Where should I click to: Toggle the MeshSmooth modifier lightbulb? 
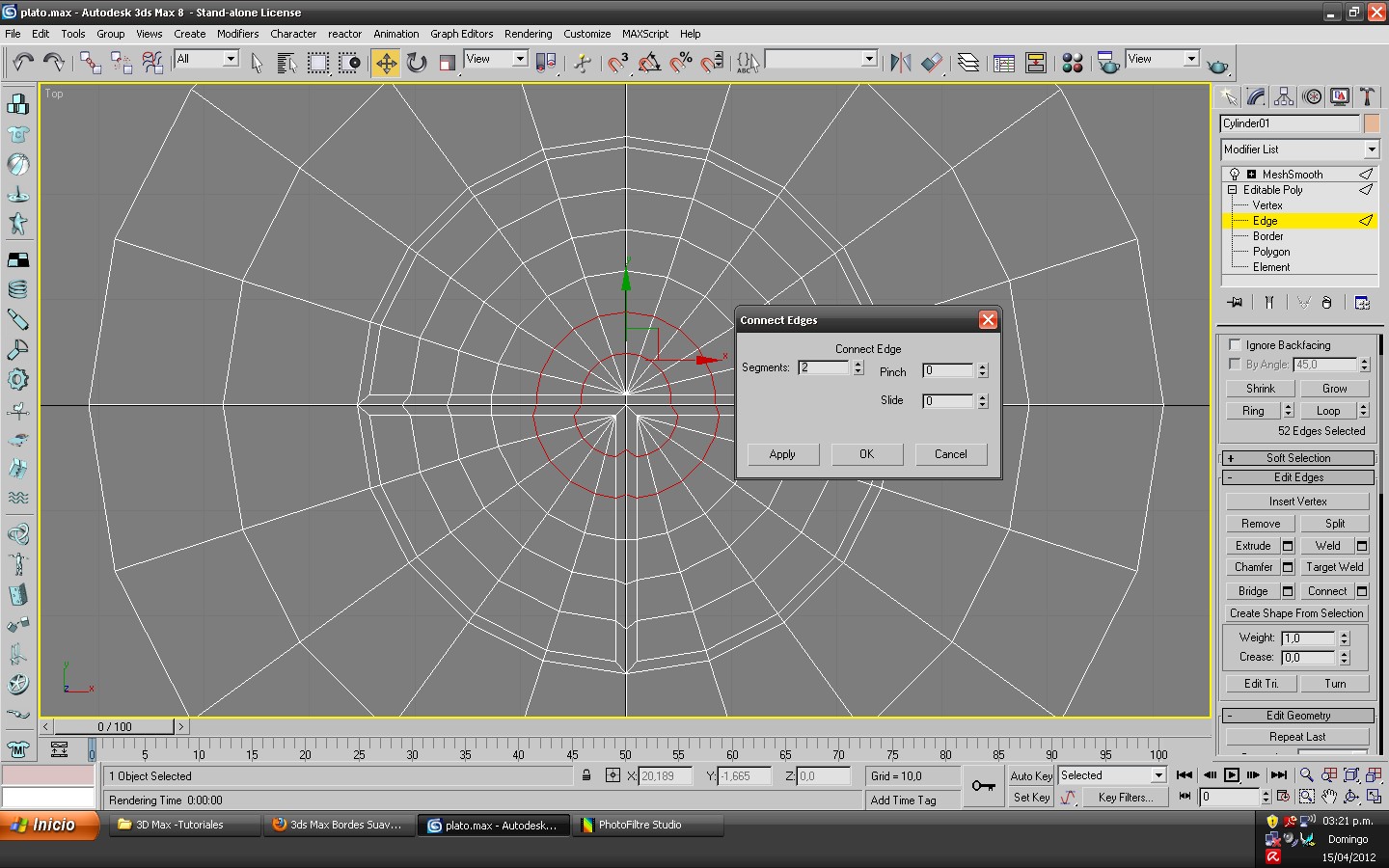pos(1234,175)
